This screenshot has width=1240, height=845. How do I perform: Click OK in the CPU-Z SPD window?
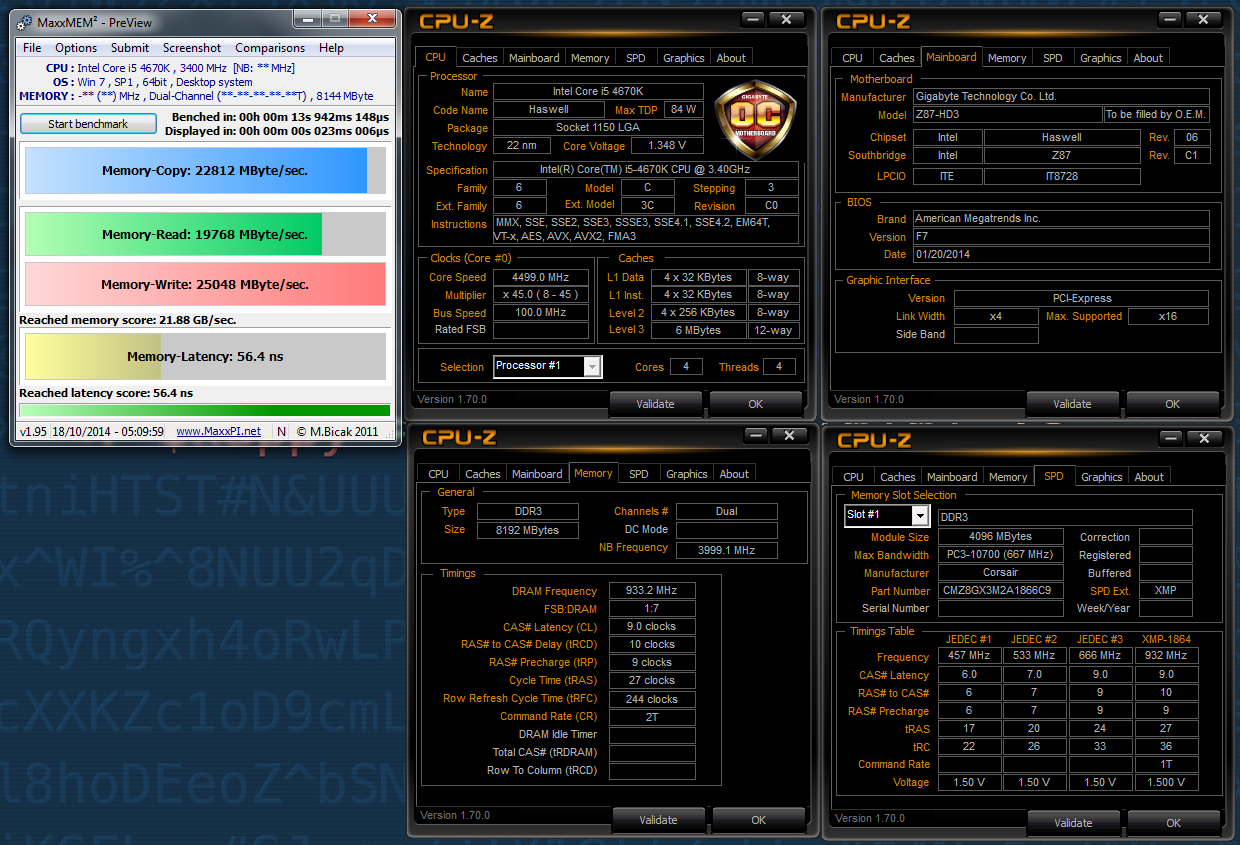tap(1174, 823)
